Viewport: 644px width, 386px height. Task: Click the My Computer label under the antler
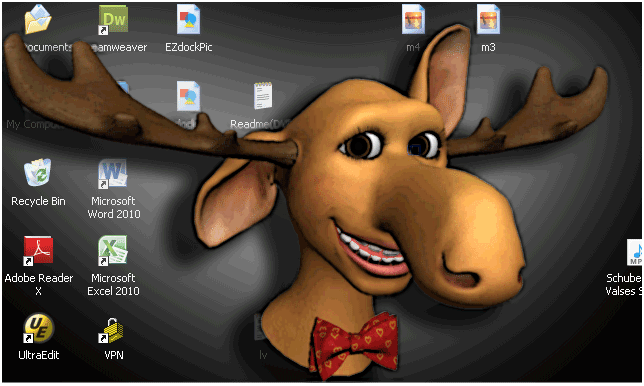tap(34, 124)
